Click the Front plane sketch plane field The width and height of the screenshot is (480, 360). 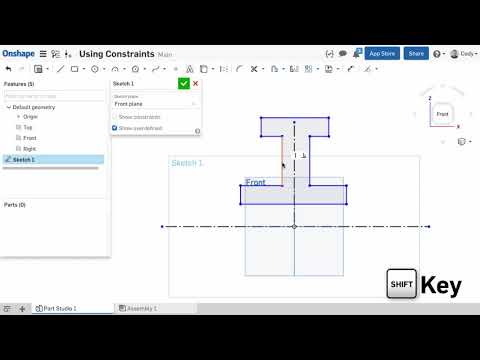(x=155, y=104)
